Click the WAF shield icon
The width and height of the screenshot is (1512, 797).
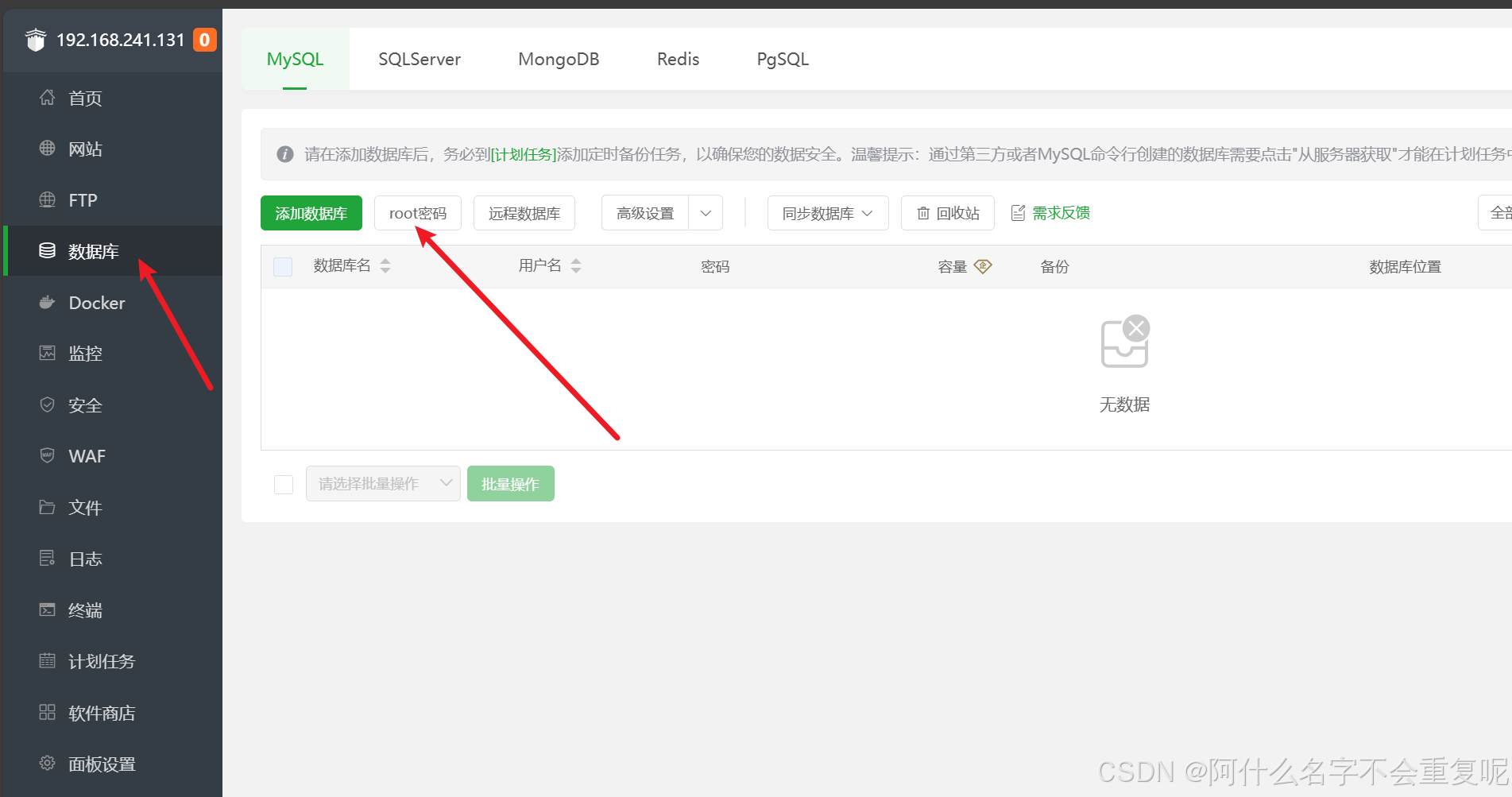click(x=48, y=455)
